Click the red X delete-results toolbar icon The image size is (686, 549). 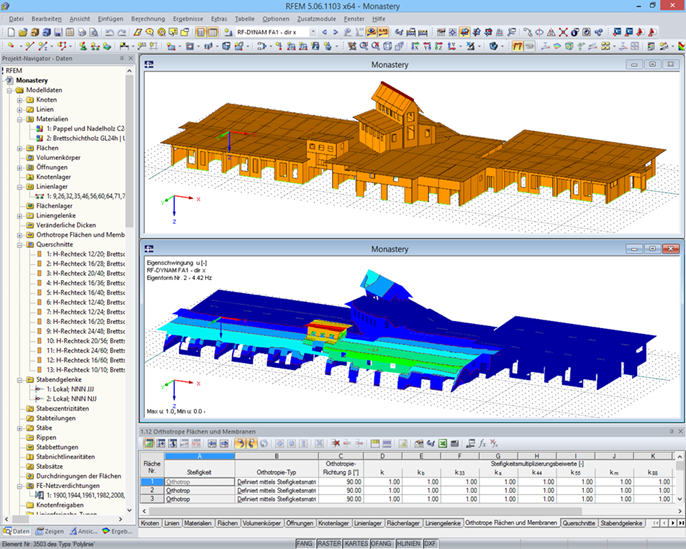click(563, 32)
